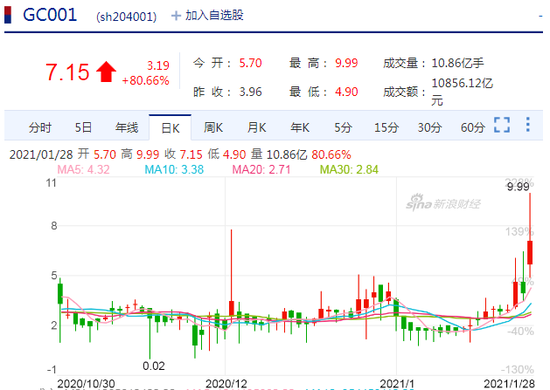Click the +80.66% change percentage
550x390 pixels.
click(x=146, y=81)
